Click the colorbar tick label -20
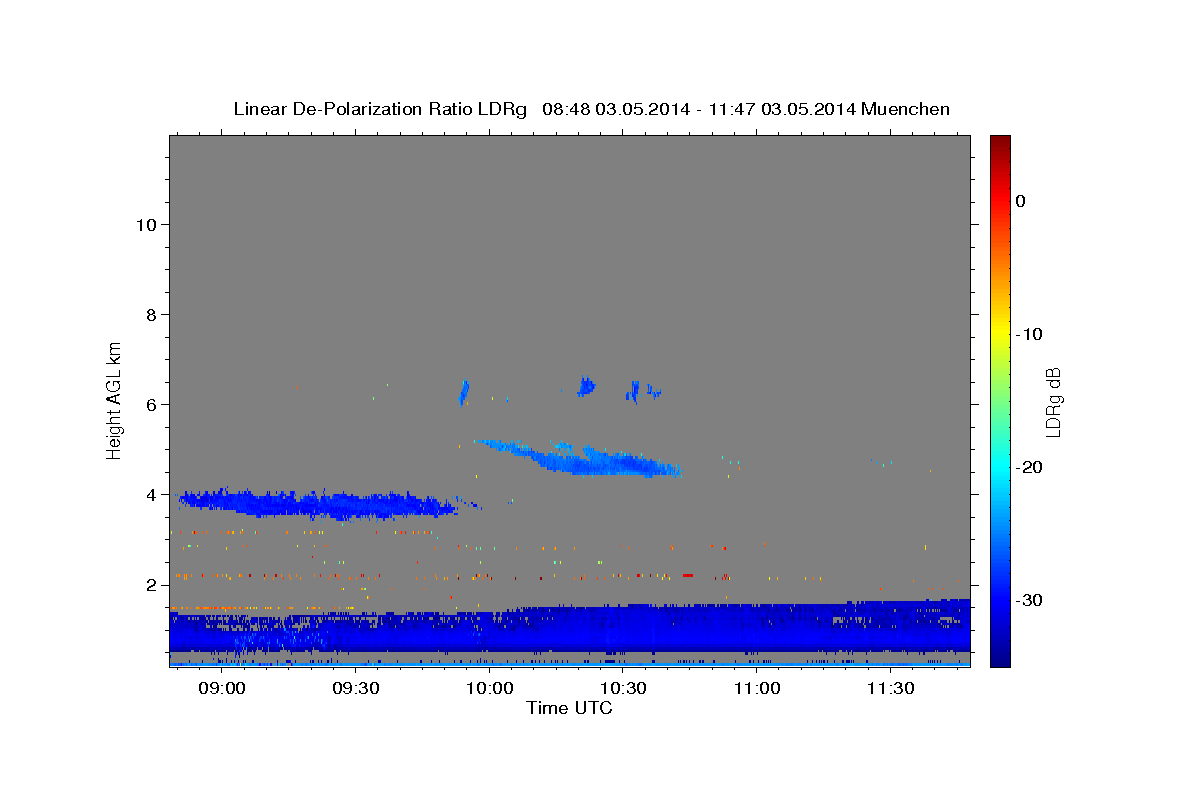The height and width of the screenshot is (800, 1200). [1031, 467]
